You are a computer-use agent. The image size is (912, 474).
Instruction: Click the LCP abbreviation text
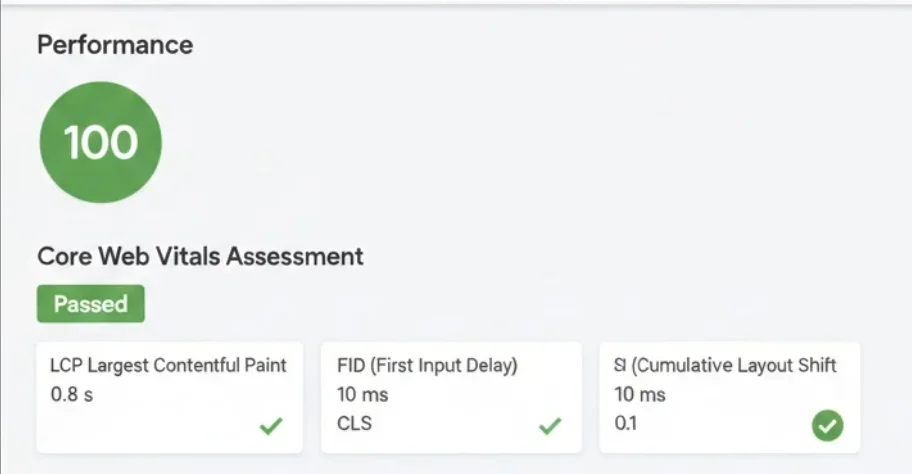pos(66,366)
